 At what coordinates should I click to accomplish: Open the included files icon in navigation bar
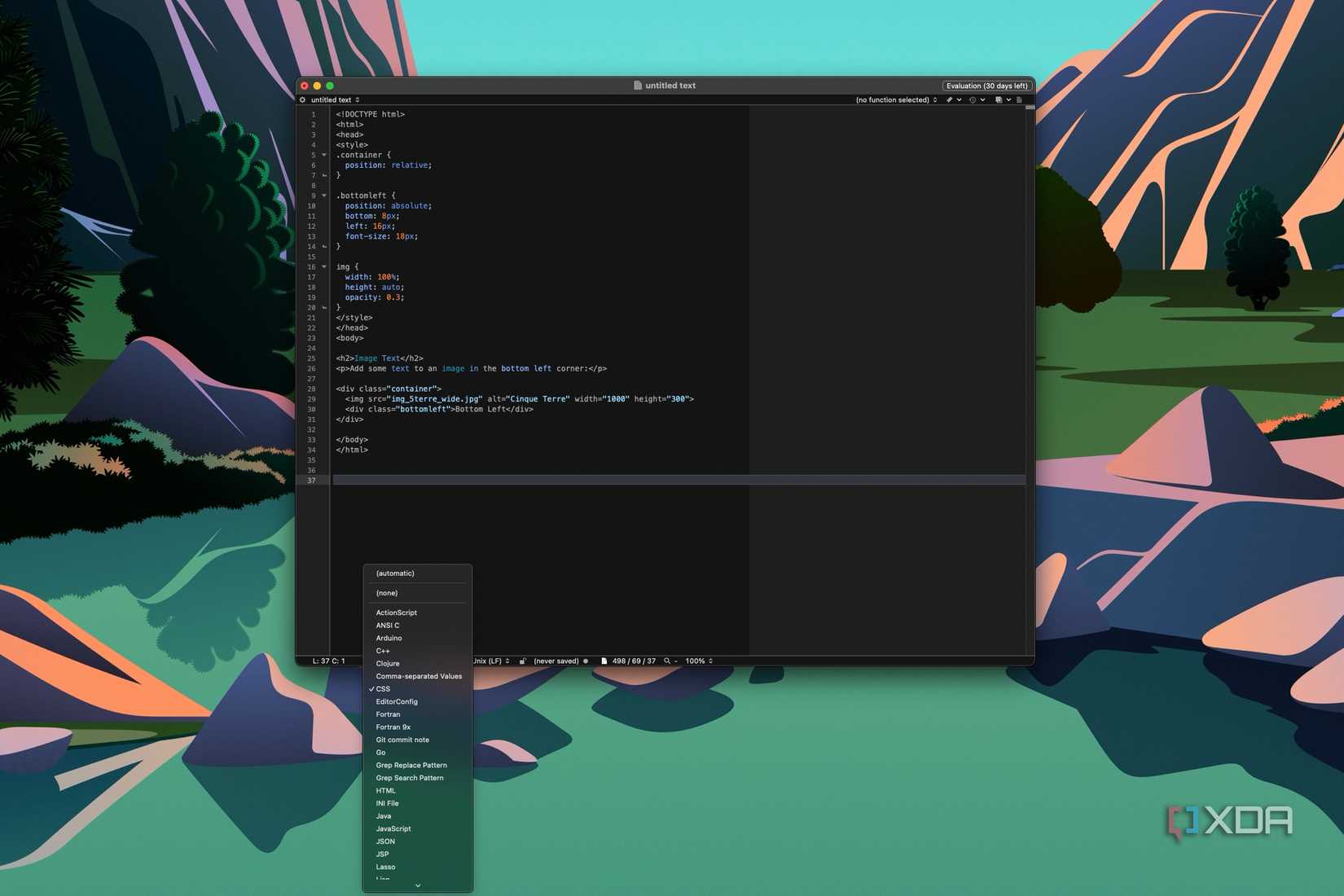(999, 100)
